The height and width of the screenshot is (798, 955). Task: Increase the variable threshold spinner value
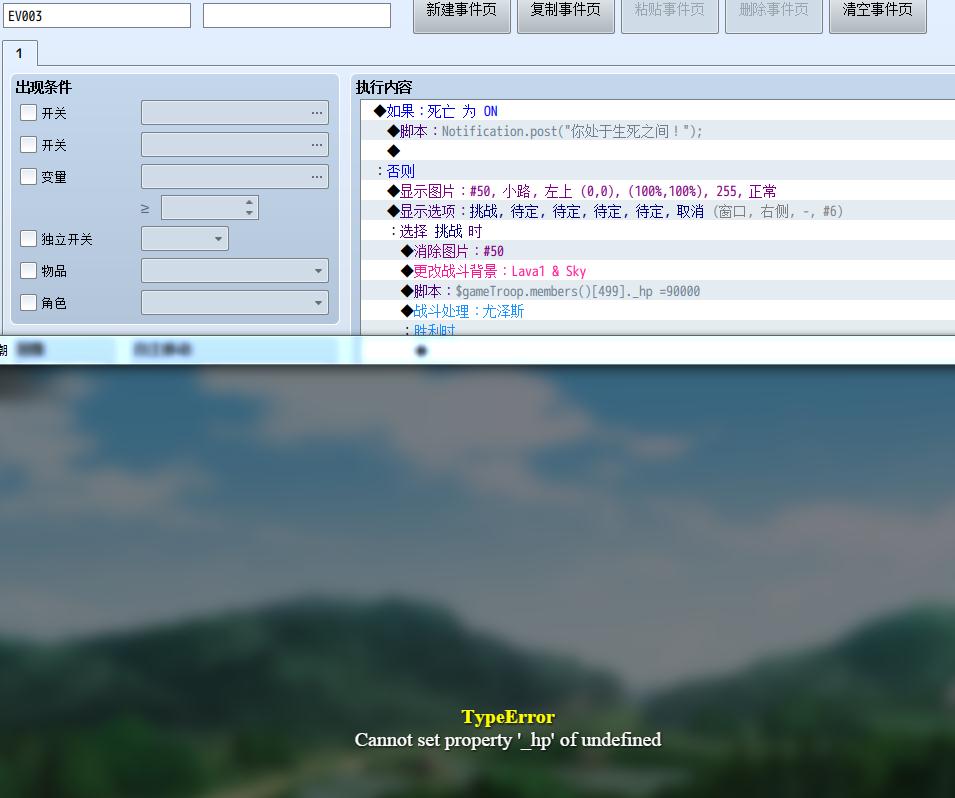[249, 202]
